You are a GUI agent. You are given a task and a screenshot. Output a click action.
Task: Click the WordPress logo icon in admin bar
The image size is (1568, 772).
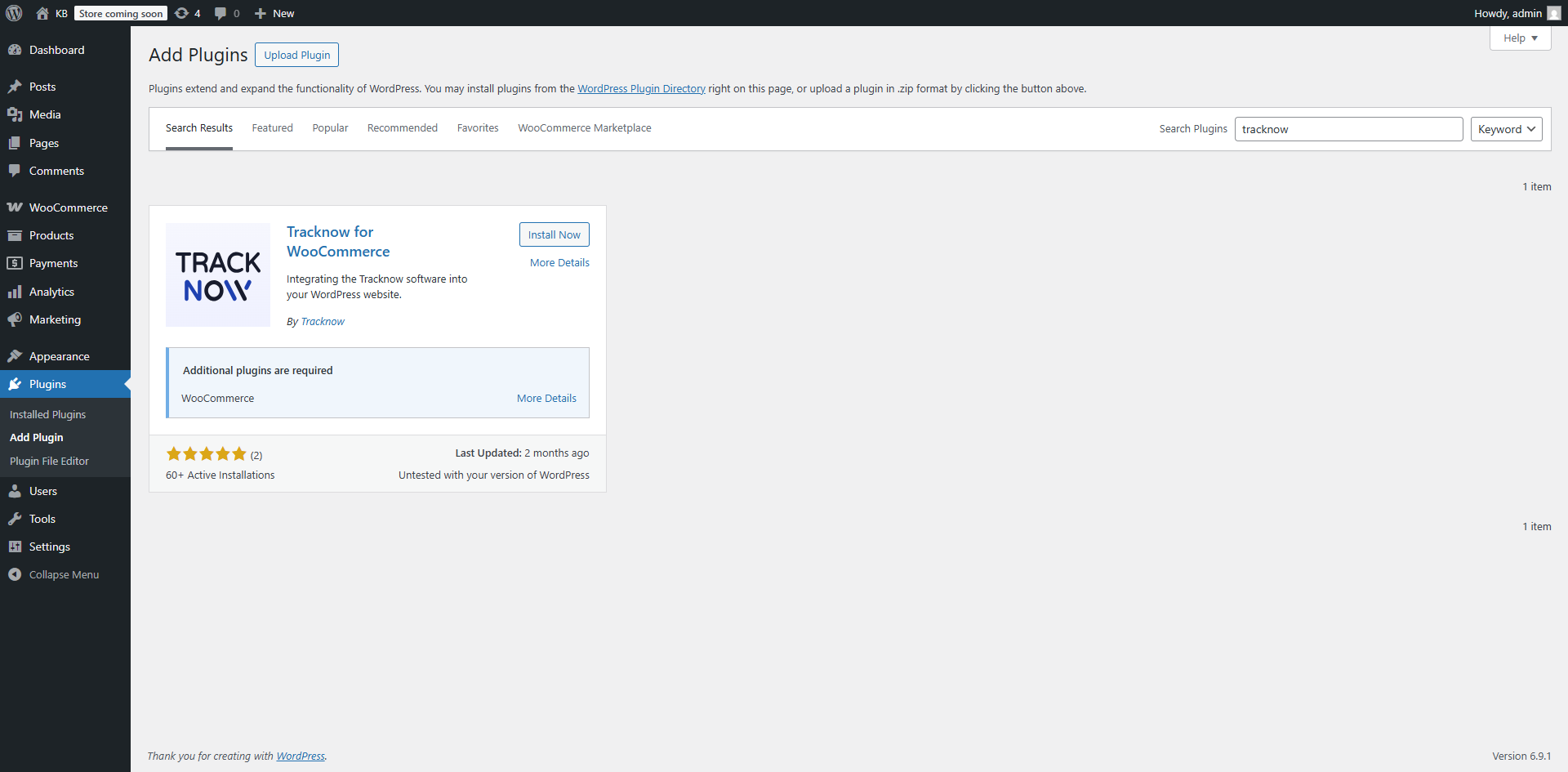click(x=14, y=13)
